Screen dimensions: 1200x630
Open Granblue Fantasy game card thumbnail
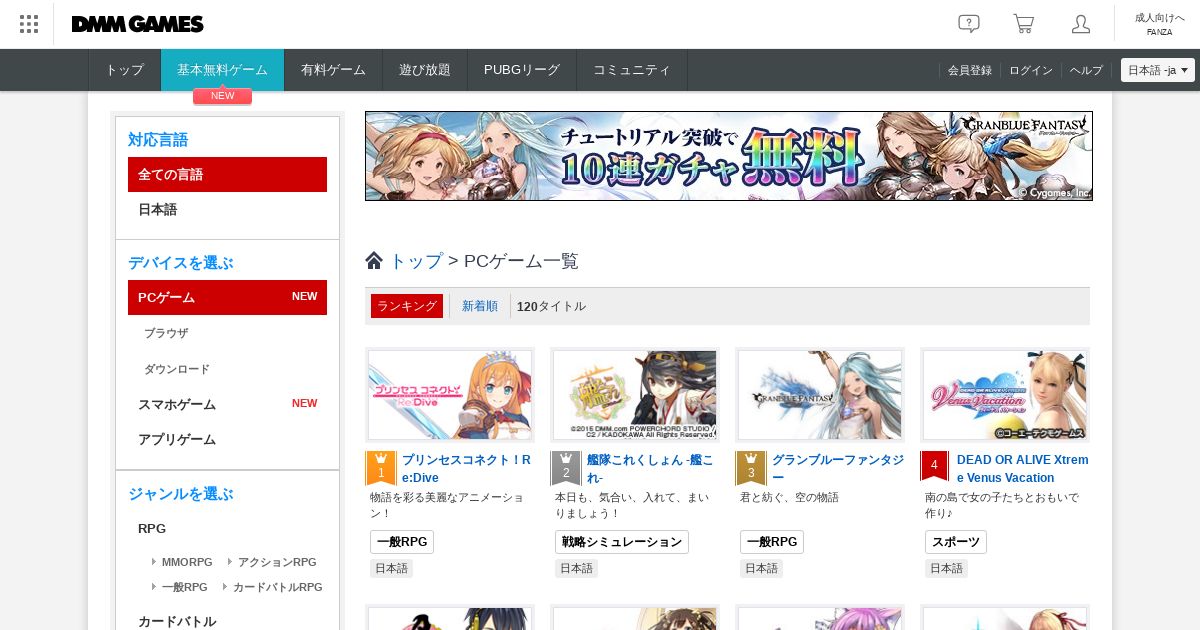pyautogui.click(x=820, y=395)
